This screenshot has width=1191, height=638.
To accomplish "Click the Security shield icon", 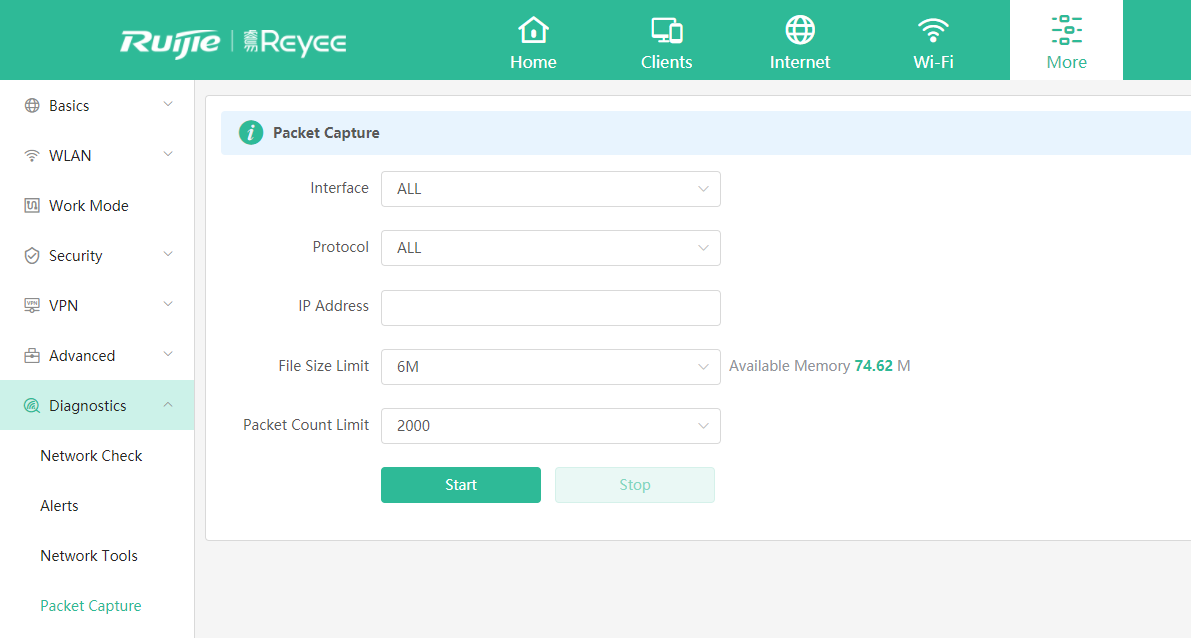I will click(32, 256).
